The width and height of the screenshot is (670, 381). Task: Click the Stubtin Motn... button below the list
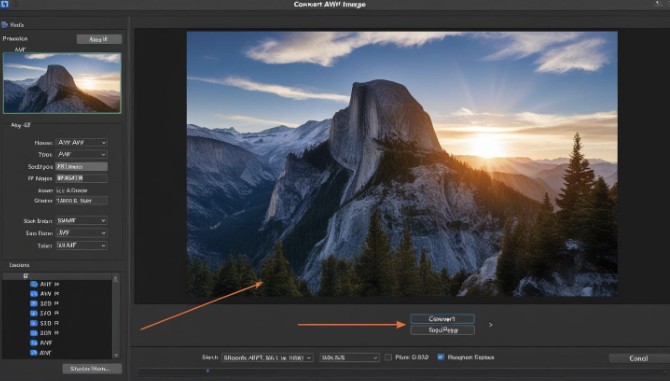(92, 369)
